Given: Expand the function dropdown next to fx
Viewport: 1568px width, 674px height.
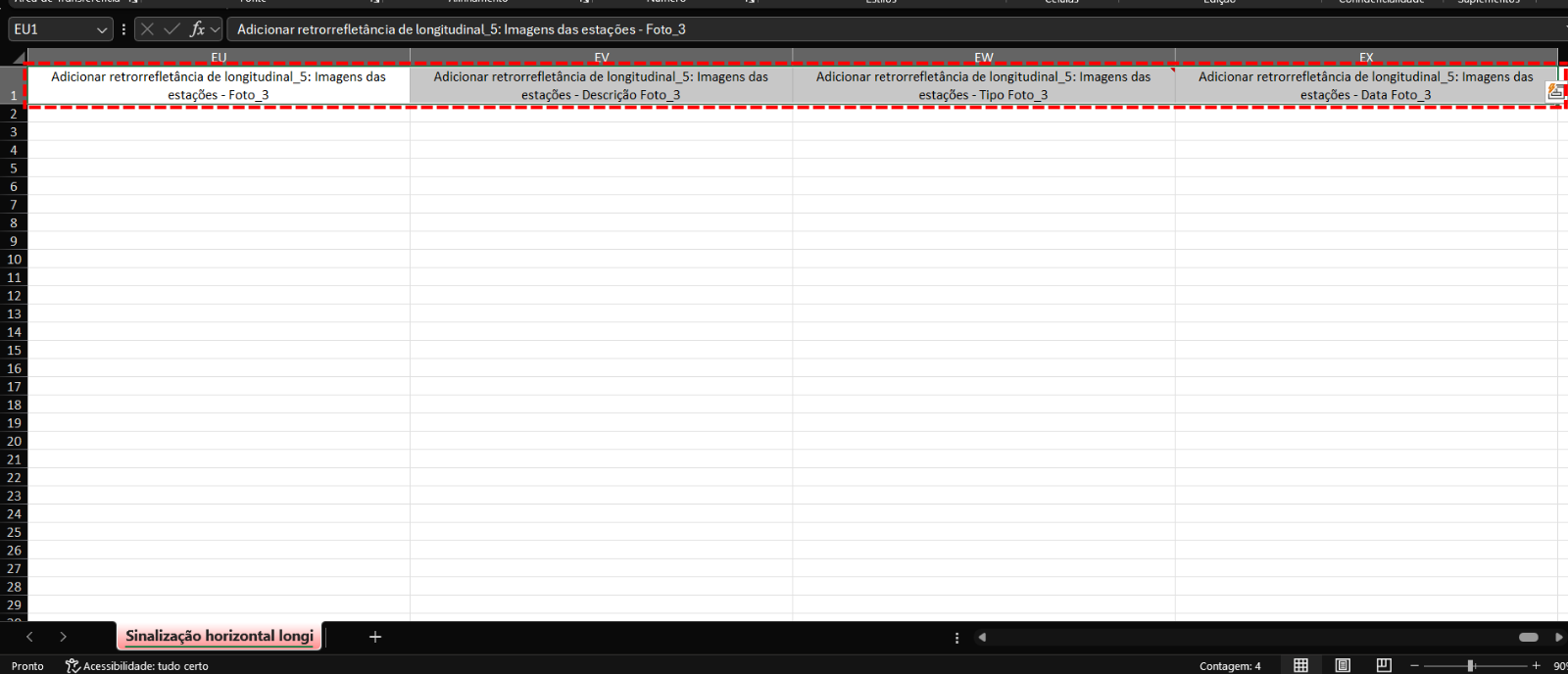Looking at the screenshot, I should tap(216, 30).
